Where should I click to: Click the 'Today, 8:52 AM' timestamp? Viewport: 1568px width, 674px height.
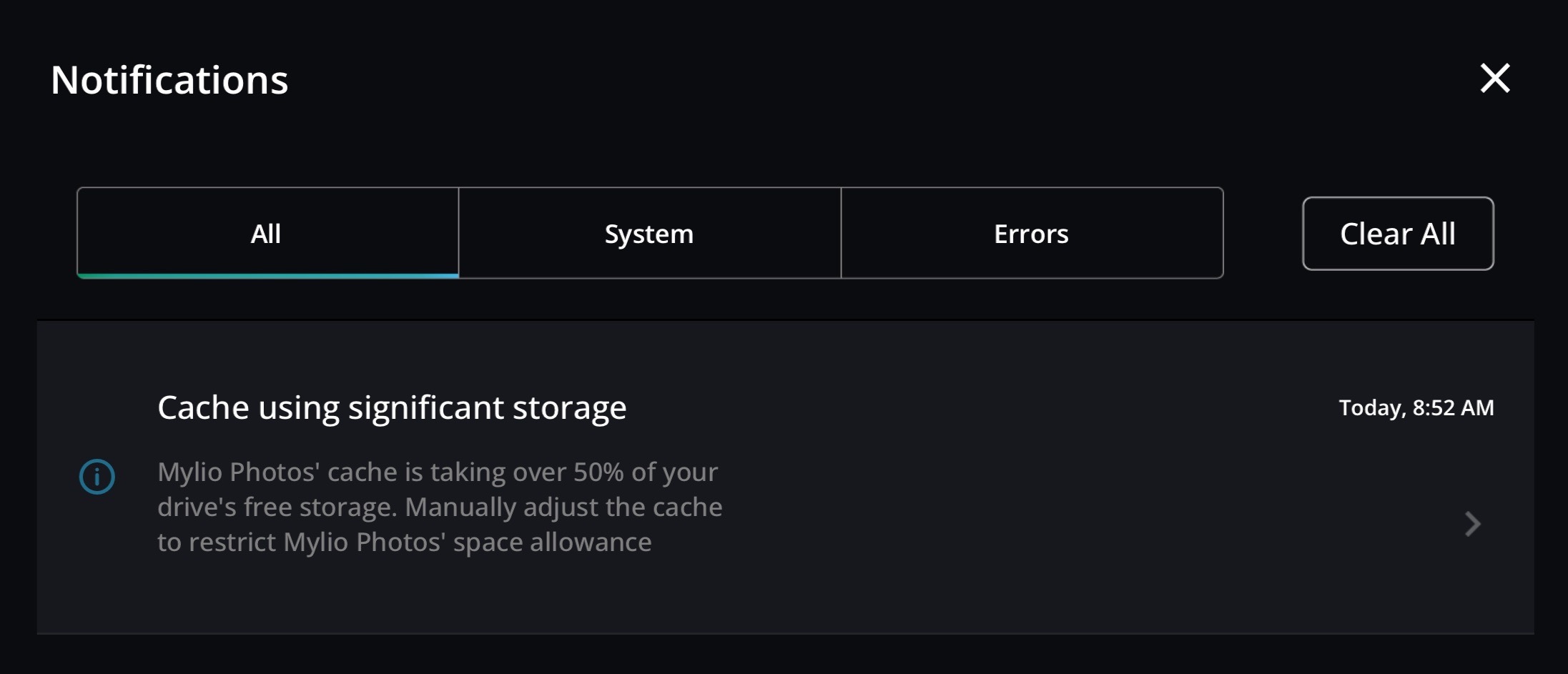(1416, 407)
